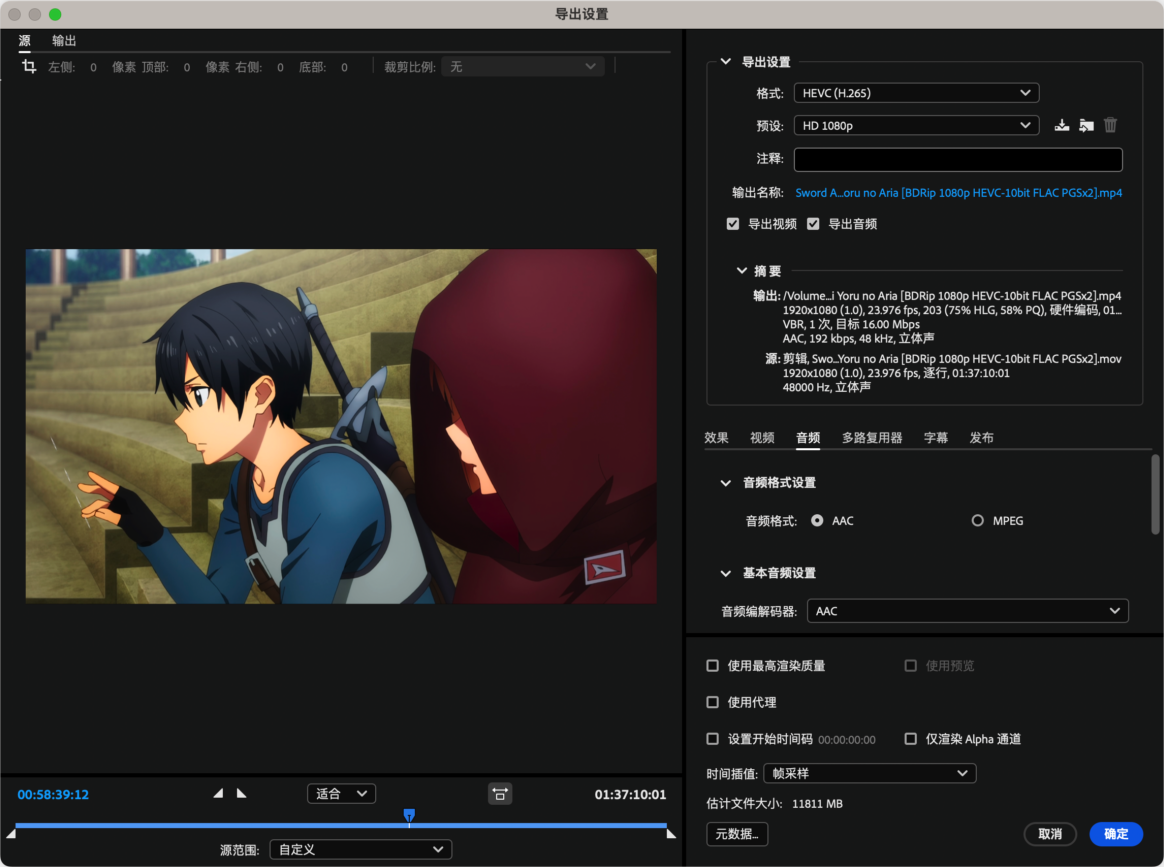Click the blue playhead on timeline
1164x867 pixels.
coord(409,816)
